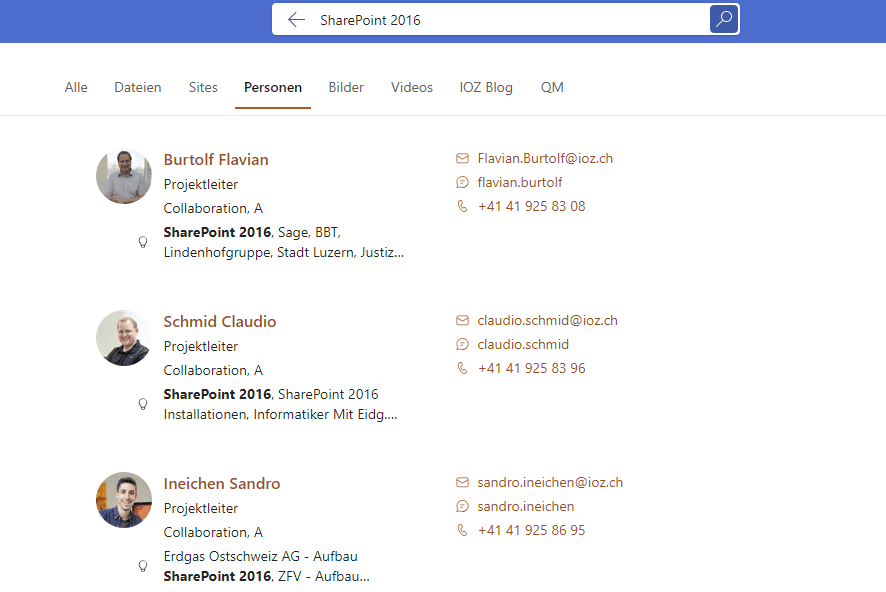Click 'Projektleiter' under Ineichen Sandro

201,508
